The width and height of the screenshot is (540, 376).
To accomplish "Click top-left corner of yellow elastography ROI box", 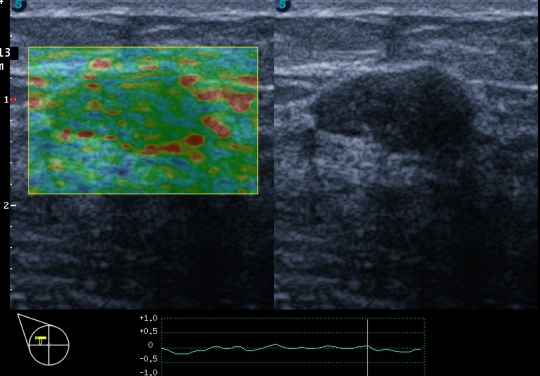I will pyautogui.click(x=29, y=48).
